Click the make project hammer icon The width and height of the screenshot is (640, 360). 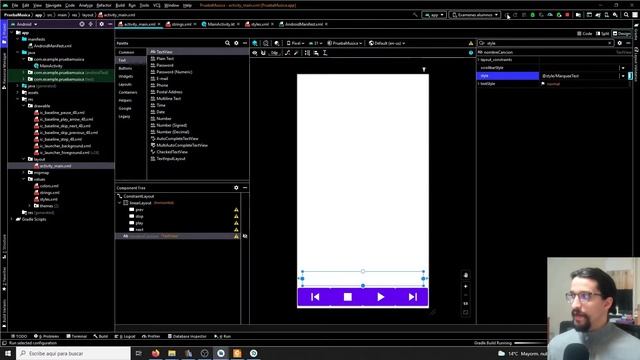pos(415,15)
